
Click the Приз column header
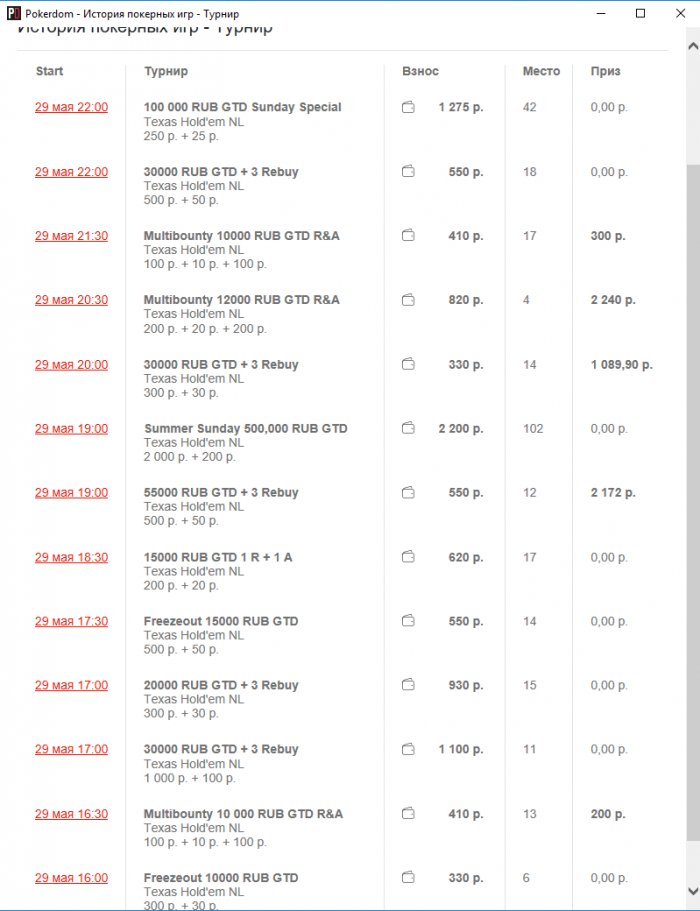click(605, 72)
